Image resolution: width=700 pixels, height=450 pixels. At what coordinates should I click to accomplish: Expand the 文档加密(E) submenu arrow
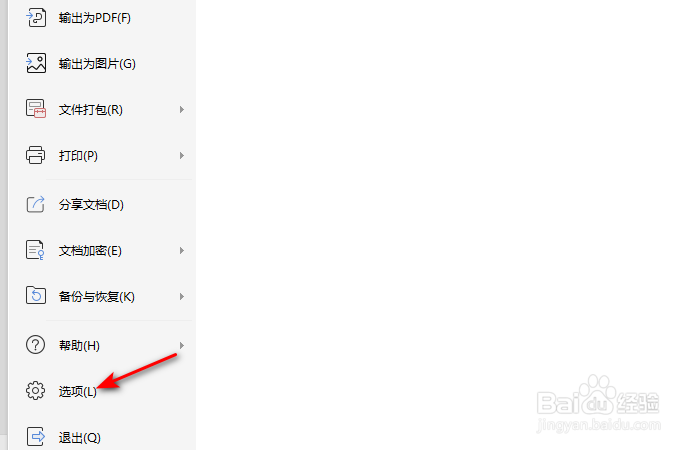(182, 250)
